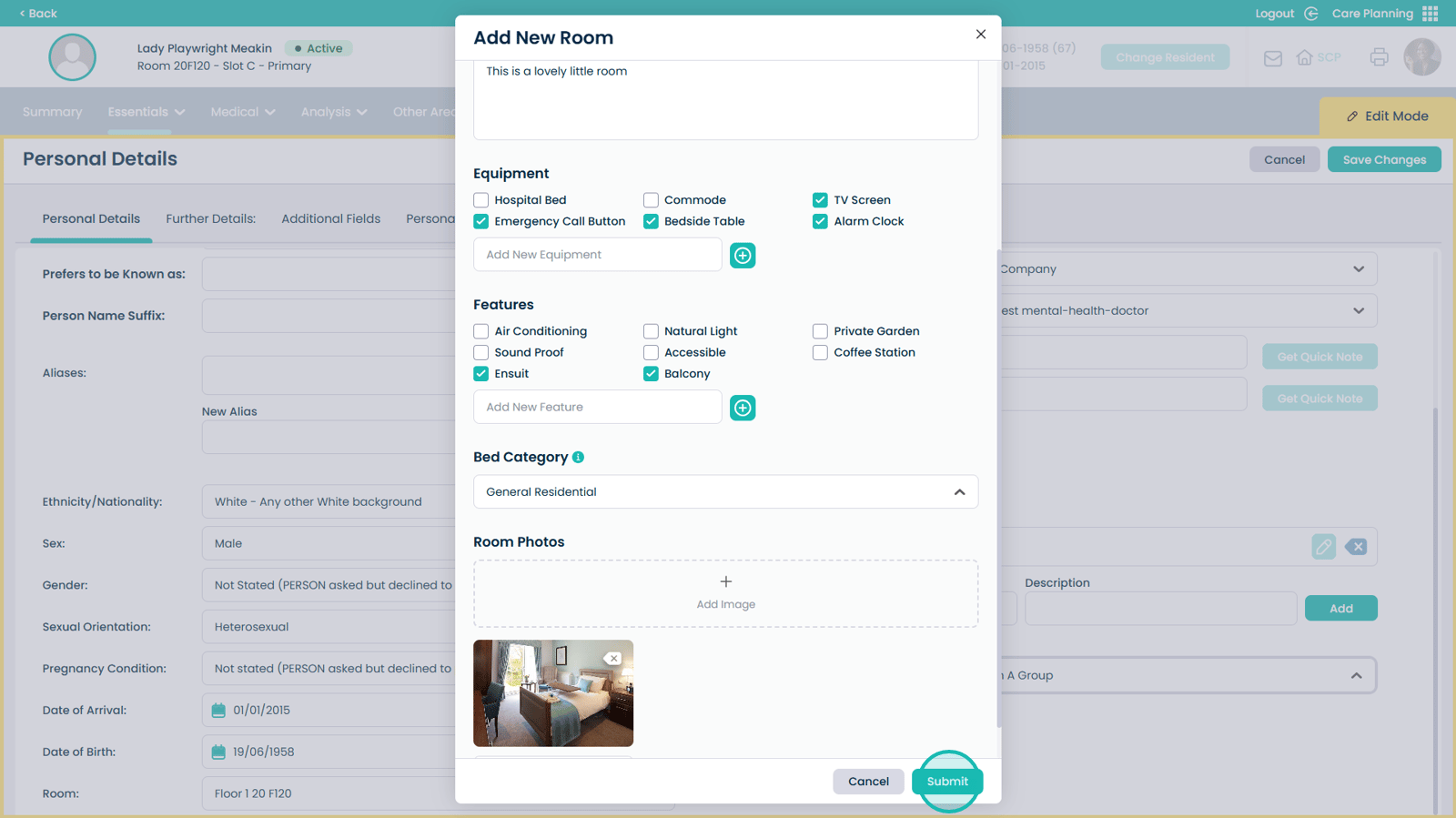This screenshot has width=1456, height=818.
Task: Tick the Air Conditioning feature
Action: [481, 331]
